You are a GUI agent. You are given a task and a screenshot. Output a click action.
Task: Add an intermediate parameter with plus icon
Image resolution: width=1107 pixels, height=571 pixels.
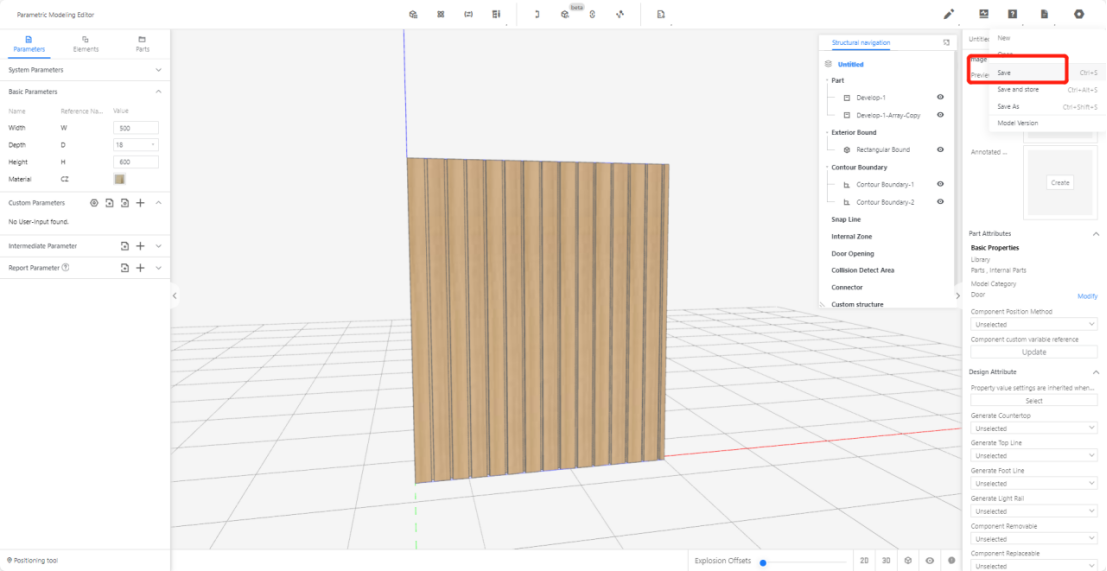pyautogui.click(x=140, y=246)
